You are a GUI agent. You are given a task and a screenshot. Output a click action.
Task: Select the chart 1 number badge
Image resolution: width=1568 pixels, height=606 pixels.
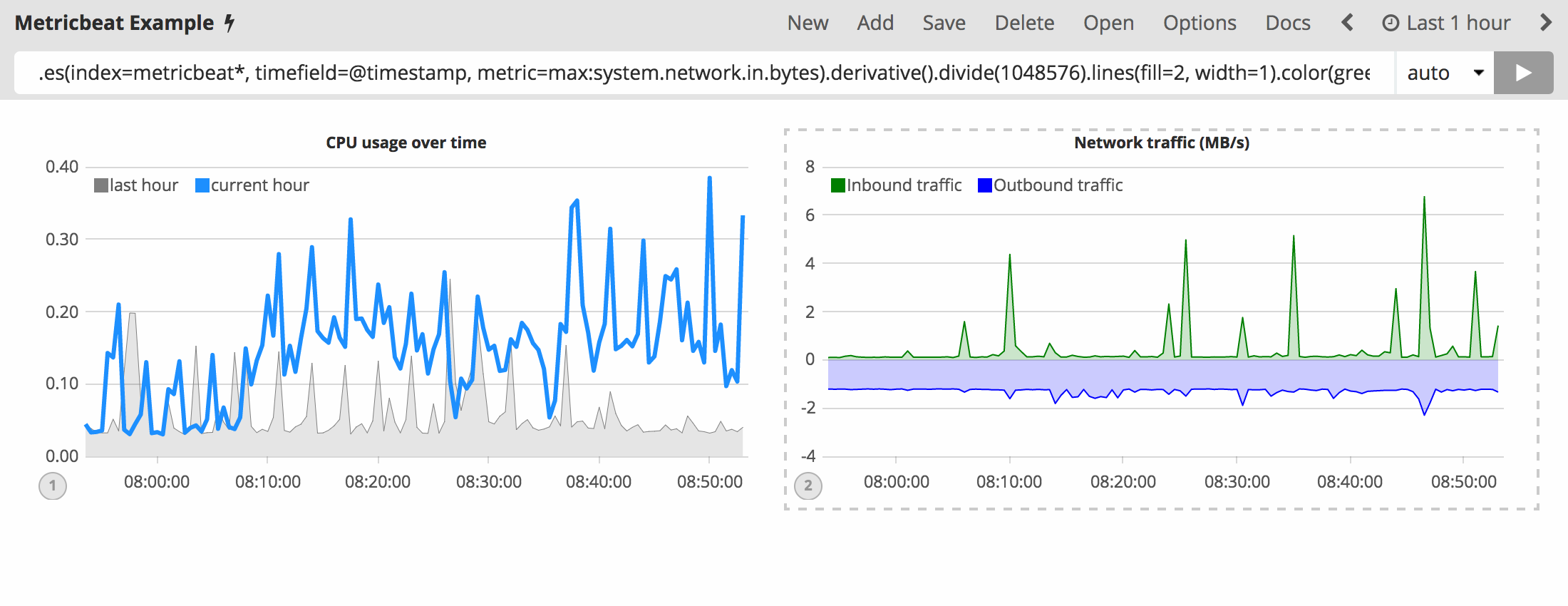click(x=53, y=486)
